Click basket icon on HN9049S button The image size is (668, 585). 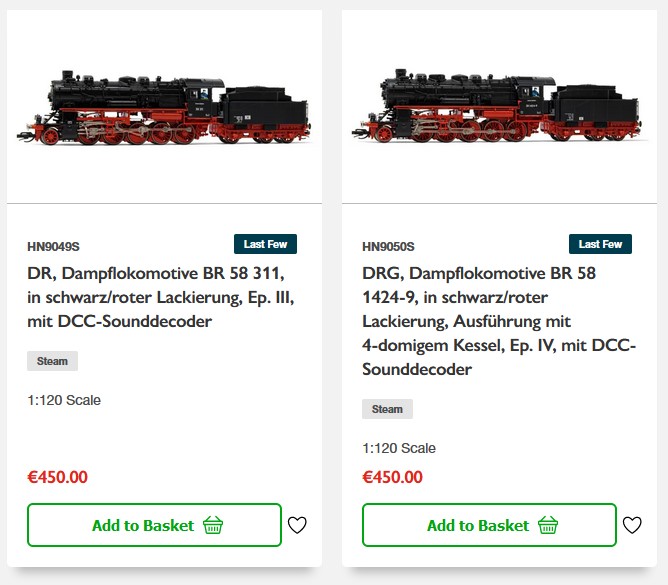(213, 525)
